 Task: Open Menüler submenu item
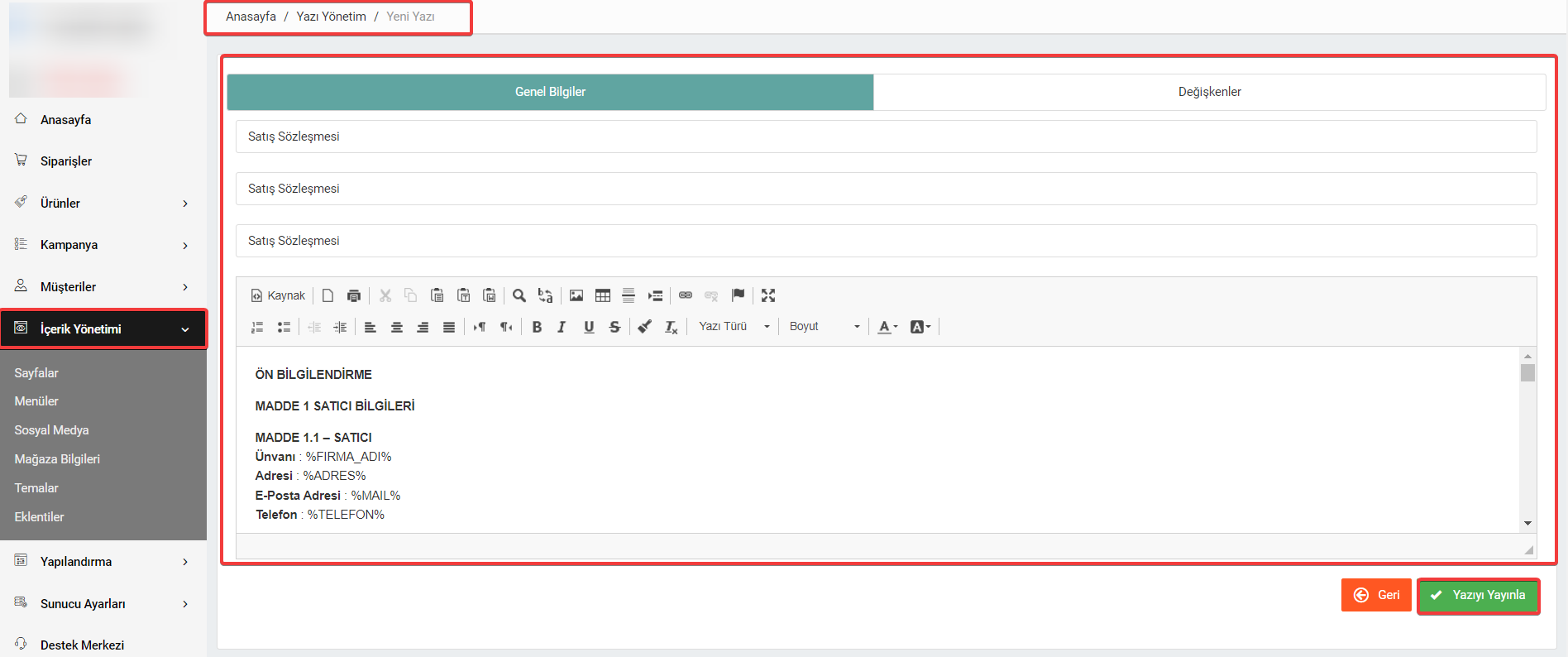click(x=36, y=401)
